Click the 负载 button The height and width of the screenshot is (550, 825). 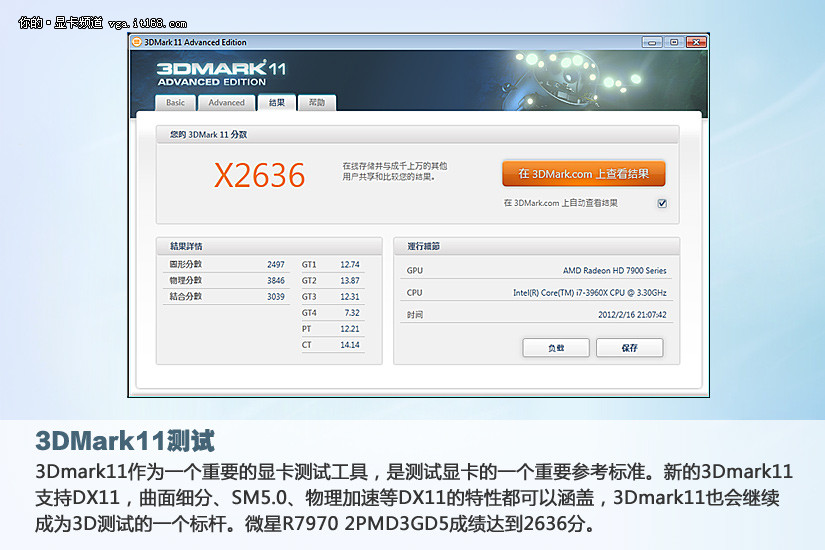(556, 348)
